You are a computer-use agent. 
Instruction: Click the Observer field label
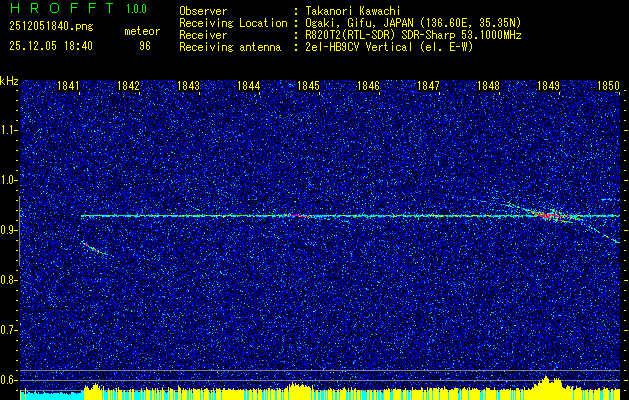click(x=203, y=12)
